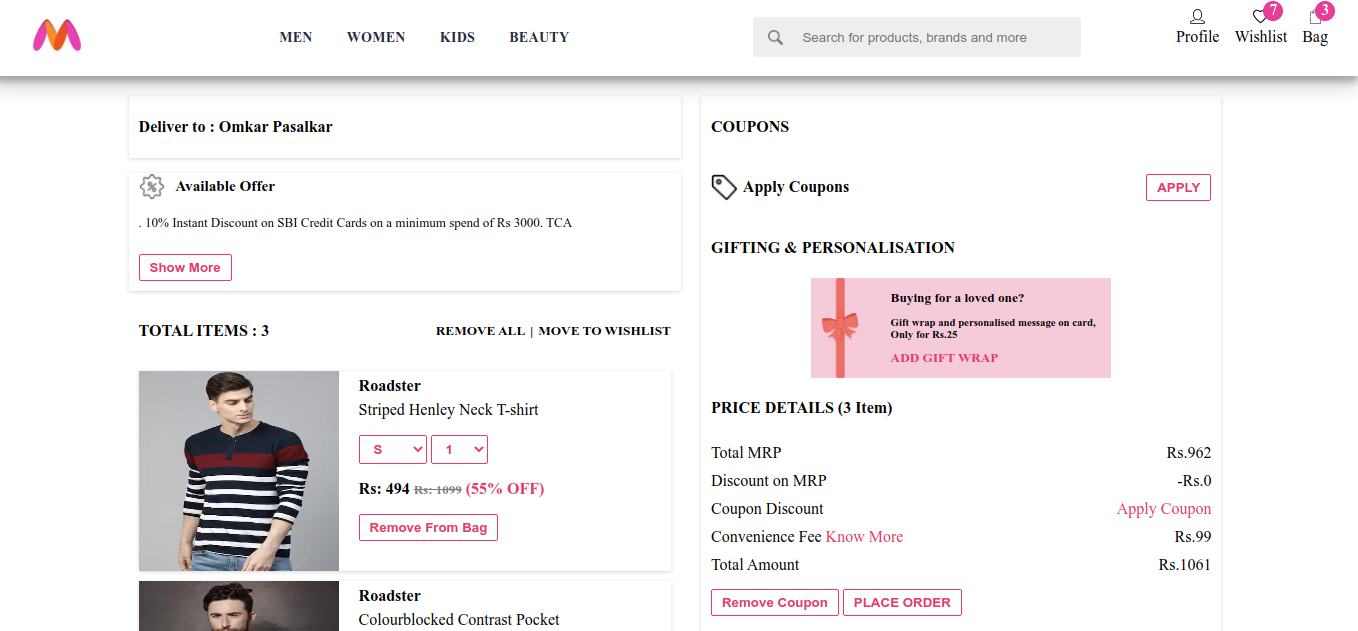Image resolution: width=1358 pixels, height=631 pixels.
Task: Click the search magnifier icon
Action: 775,38
